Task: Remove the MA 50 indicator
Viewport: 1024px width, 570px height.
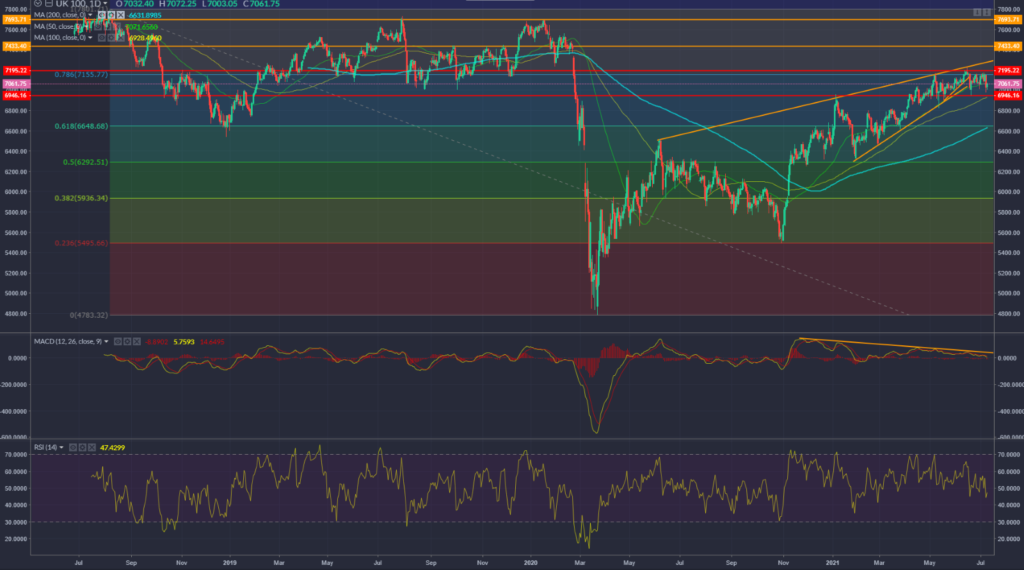Action: tap(117, 27)
